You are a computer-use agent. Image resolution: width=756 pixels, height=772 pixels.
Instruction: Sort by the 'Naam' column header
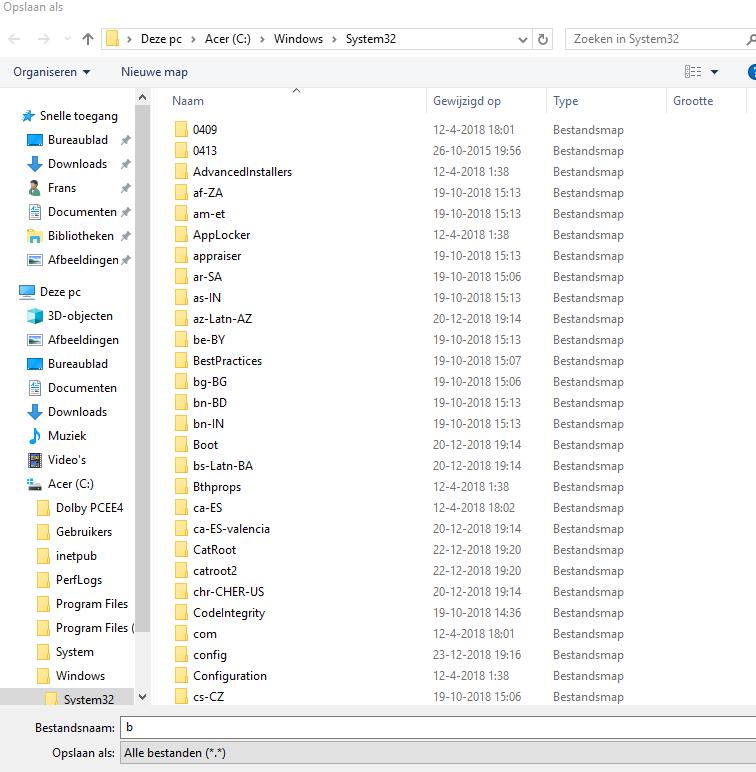(x=188, y=101)
